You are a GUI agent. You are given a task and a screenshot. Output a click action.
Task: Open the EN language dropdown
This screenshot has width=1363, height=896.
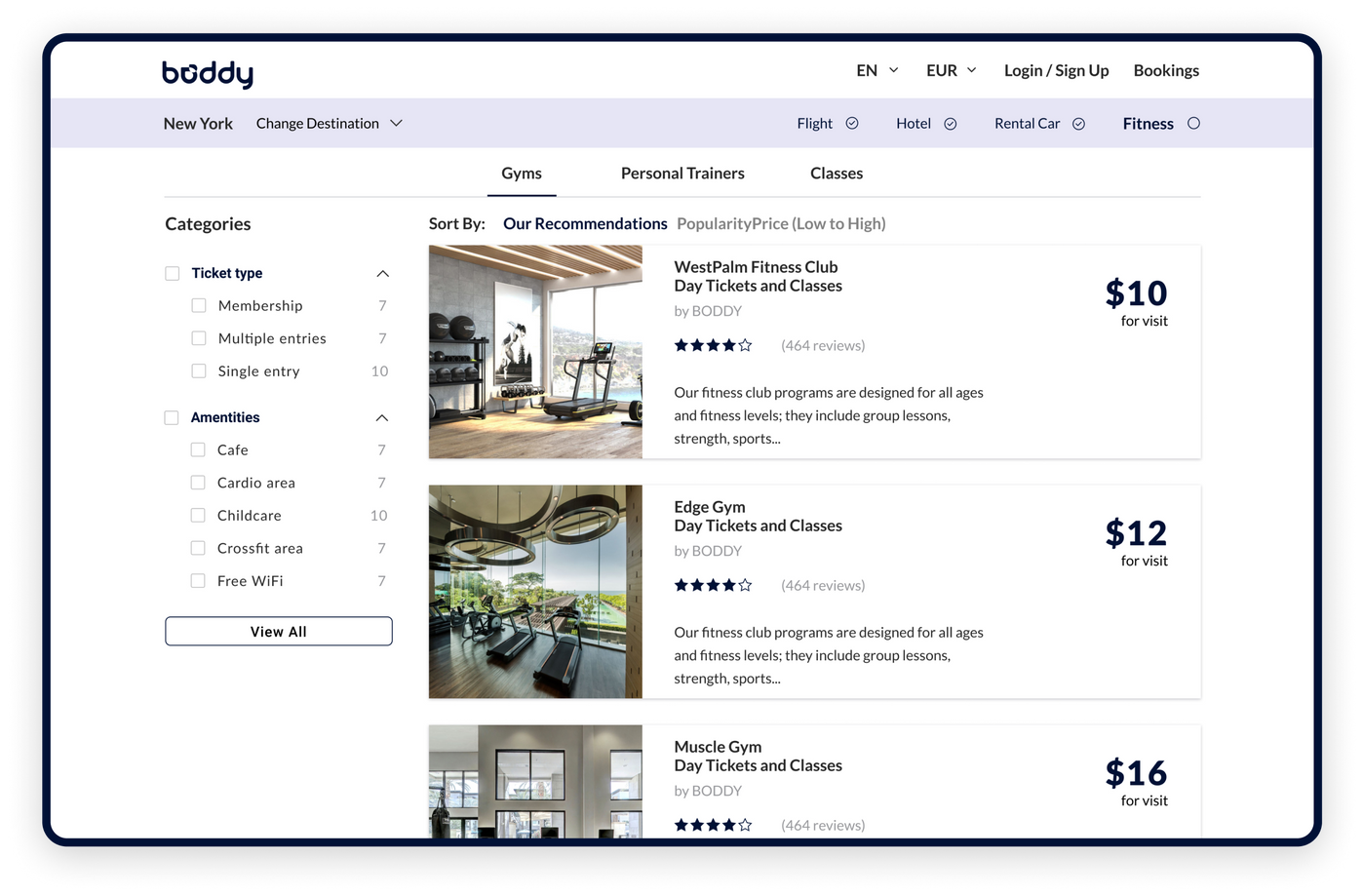[877, 70]
